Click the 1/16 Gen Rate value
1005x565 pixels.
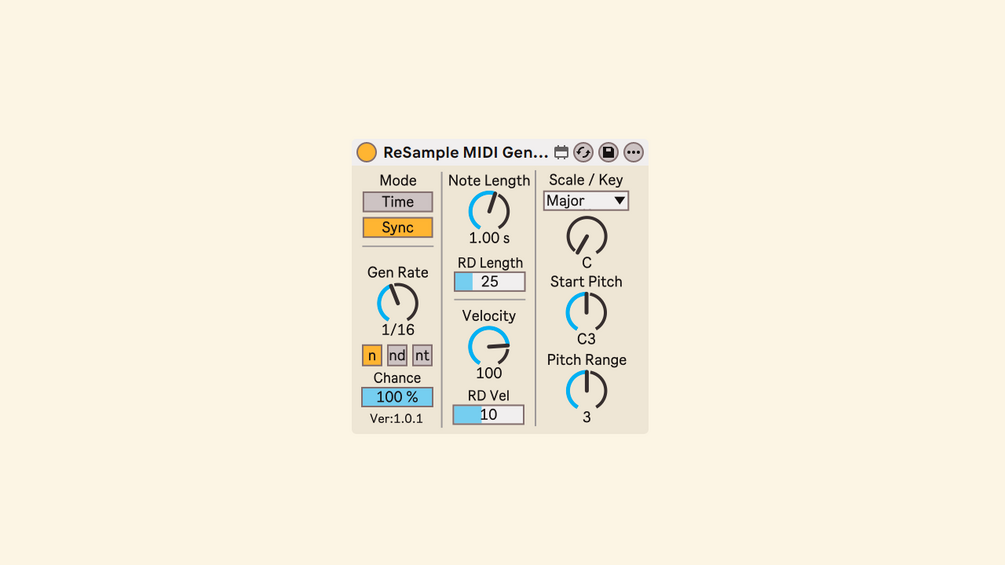click(x=397, y=330)
